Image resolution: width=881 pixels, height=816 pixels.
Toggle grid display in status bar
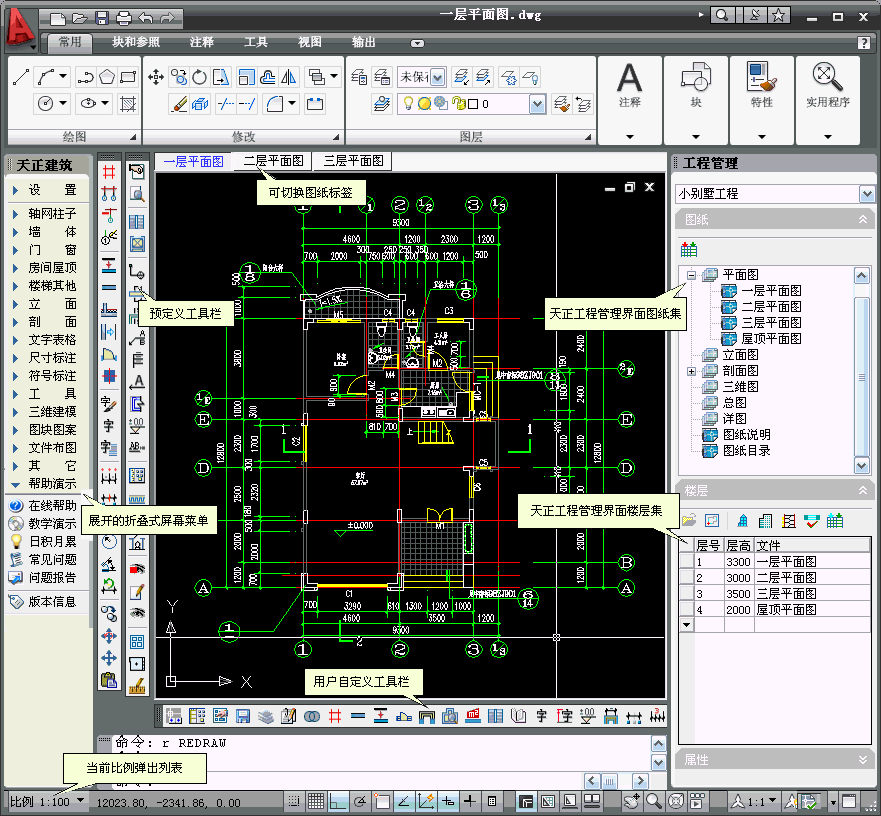tap(316, 801)
